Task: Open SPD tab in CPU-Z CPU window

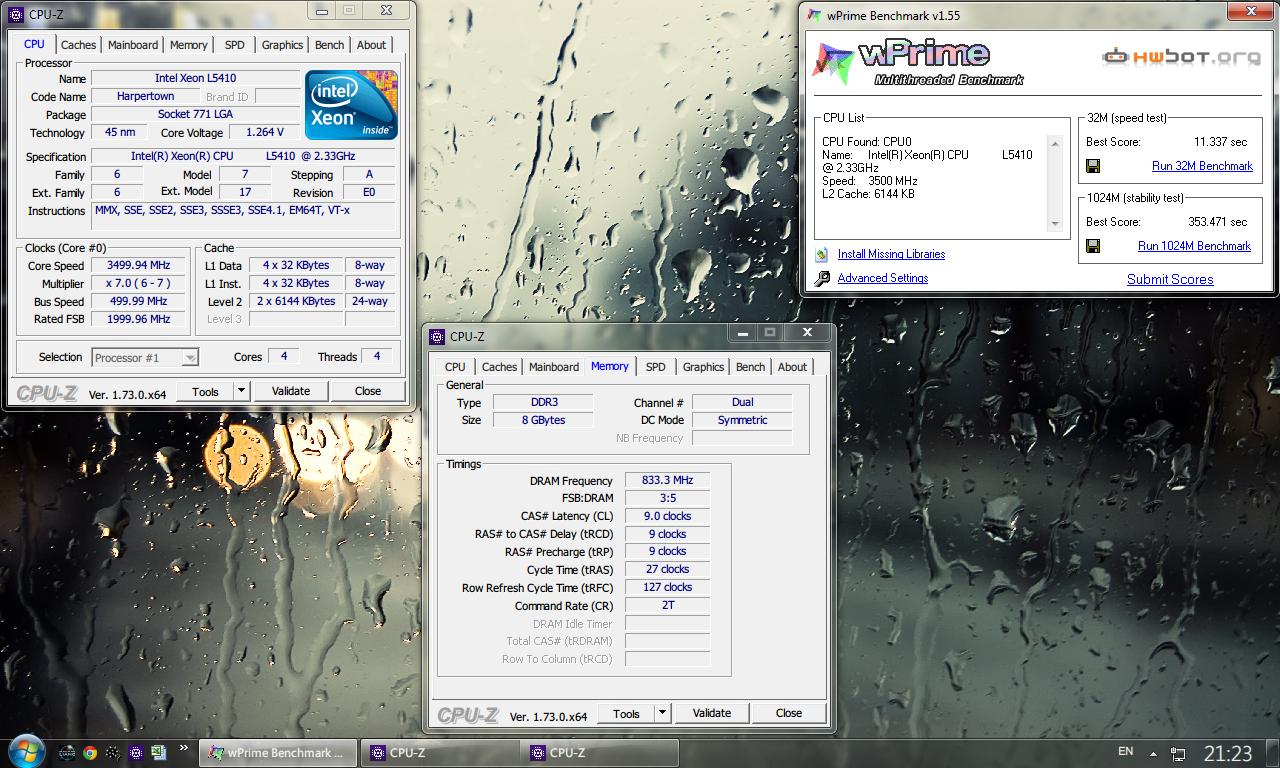Action: (x=234, y=45)
